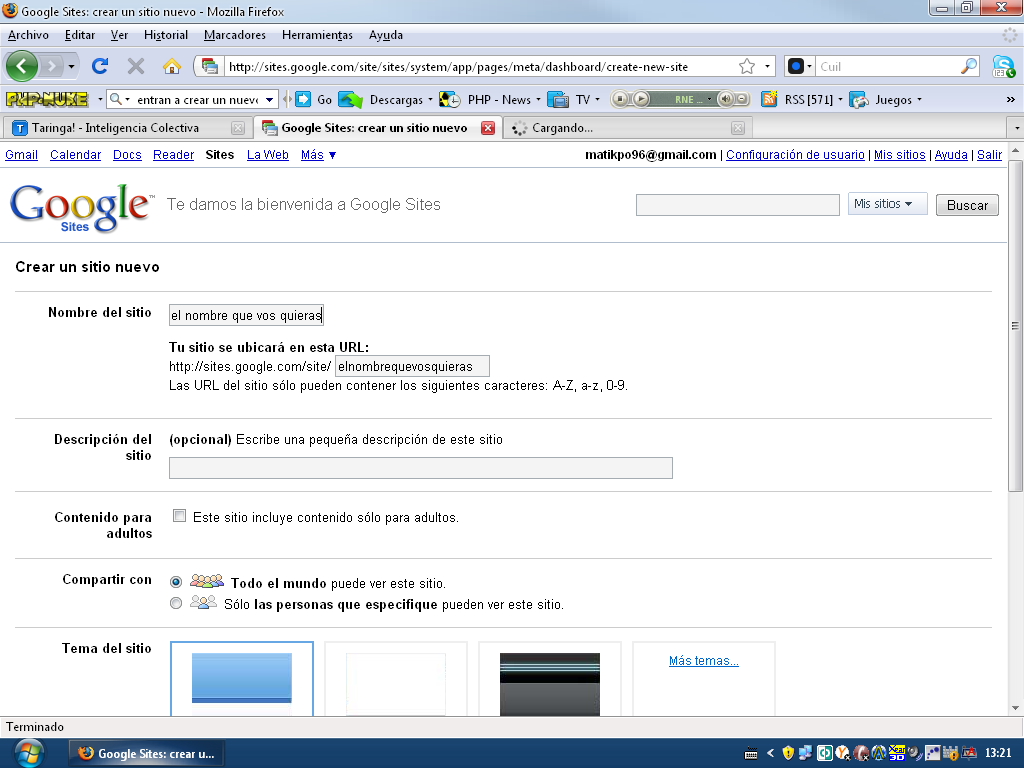Screen dimensions: 1024x768
Task: Click the Go button in the toolbar
Action: coord(314,99)
